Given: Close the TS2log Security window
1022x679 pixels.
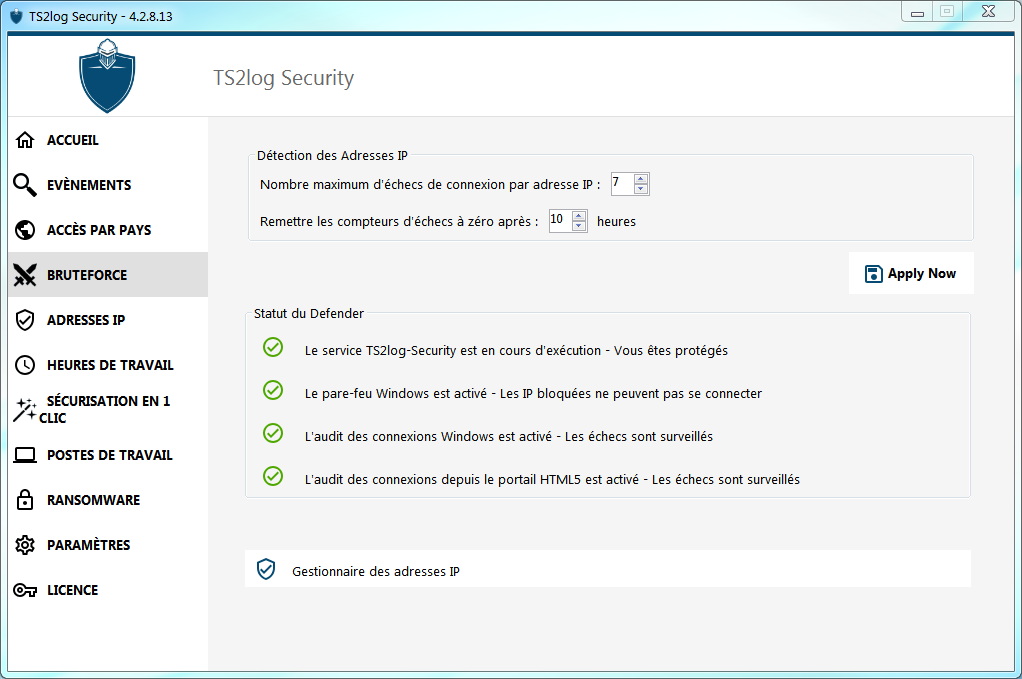Looking at the screenshot, I should pyautogui.click(x=988, y=12).
